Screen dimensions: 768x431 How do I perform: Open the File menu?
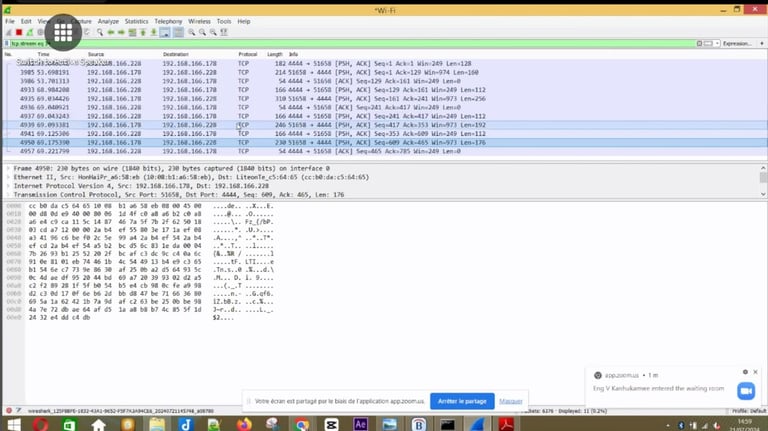click(x=10, y=22)
